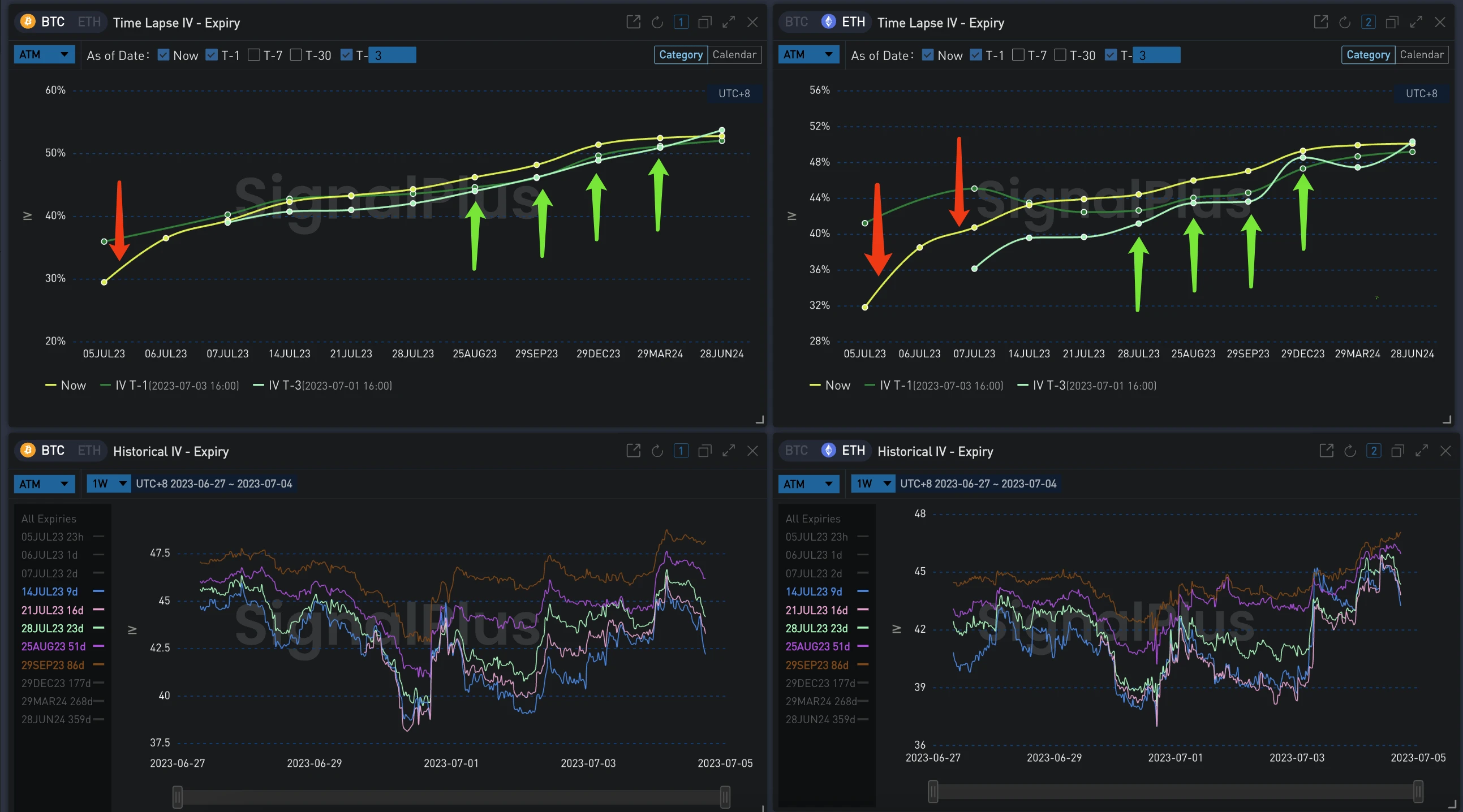Open the 1W period dropdown in BTC Historical IV
Viewport: 1463px width, 812px height.
109,484
